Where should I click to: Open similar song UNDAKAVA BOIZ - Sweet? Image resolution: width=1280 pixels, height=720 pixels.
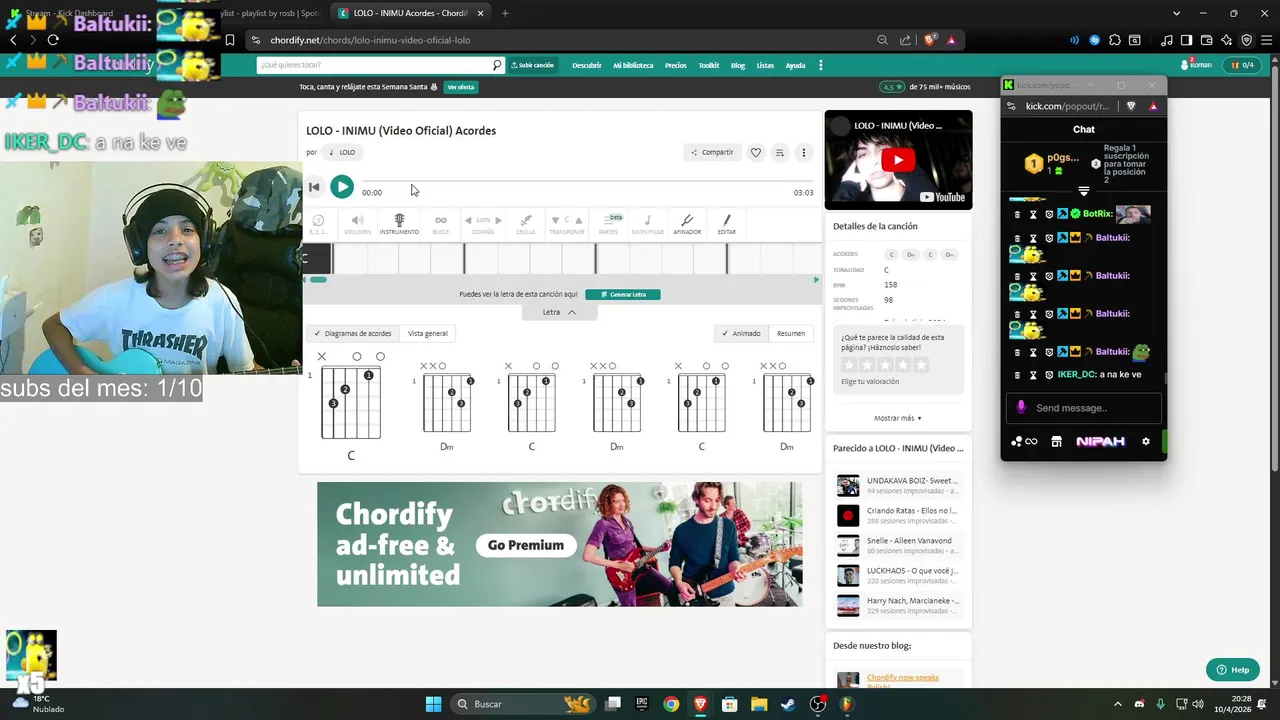tap(898, 485)
